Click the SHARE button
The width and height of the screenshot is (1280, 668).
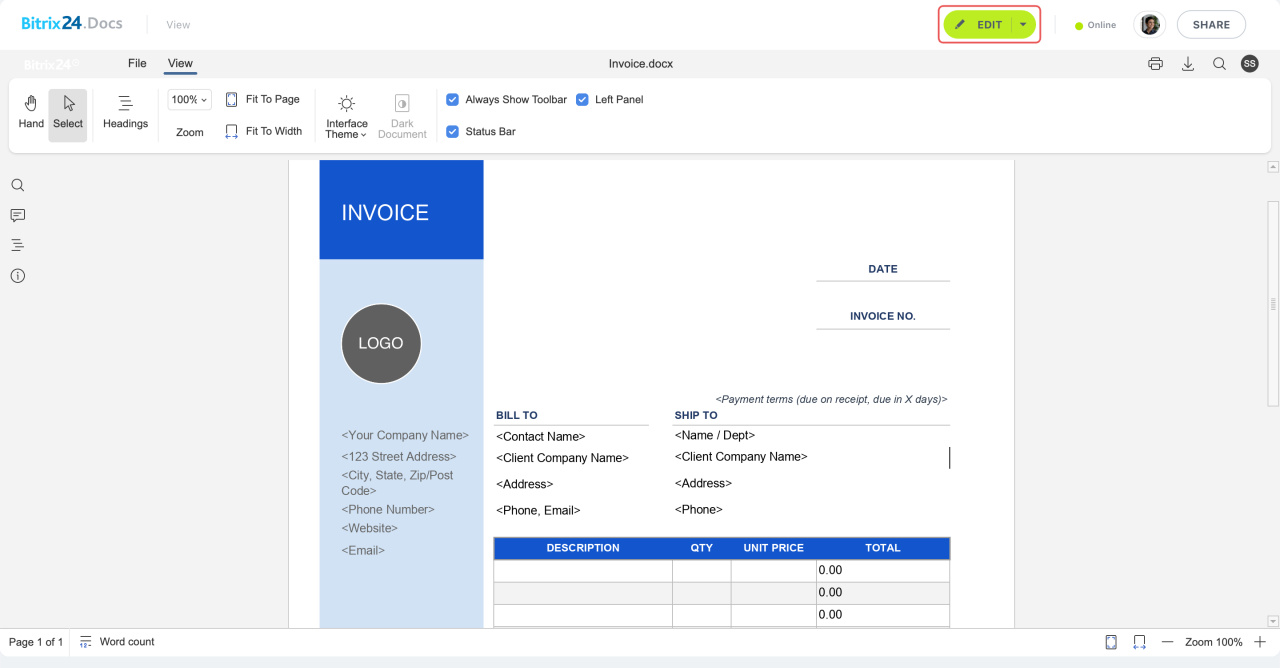(1211, 25)
